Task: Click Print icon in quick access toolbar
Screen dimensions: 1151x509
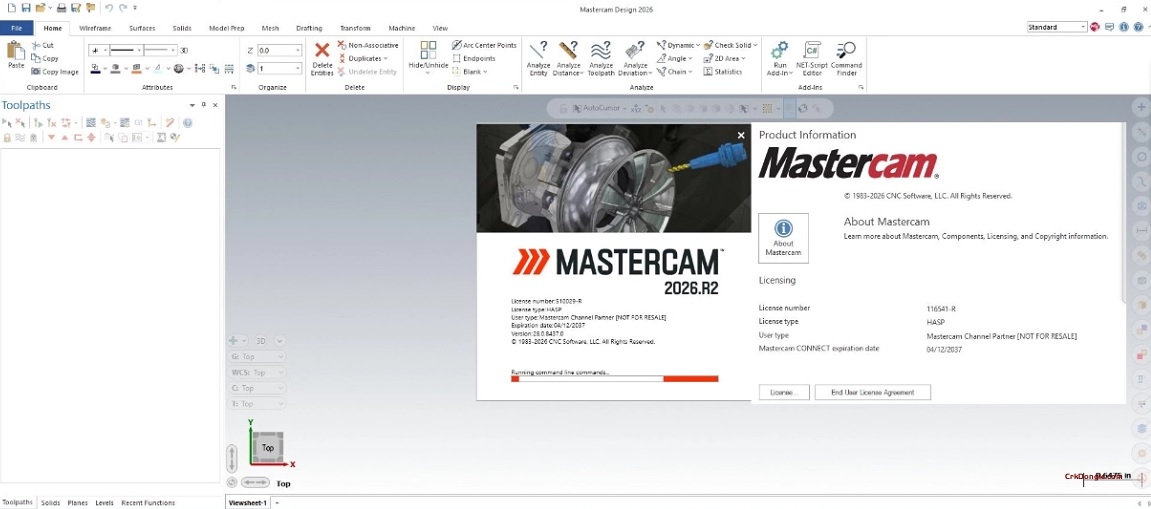Action: [x=62, y=7]
